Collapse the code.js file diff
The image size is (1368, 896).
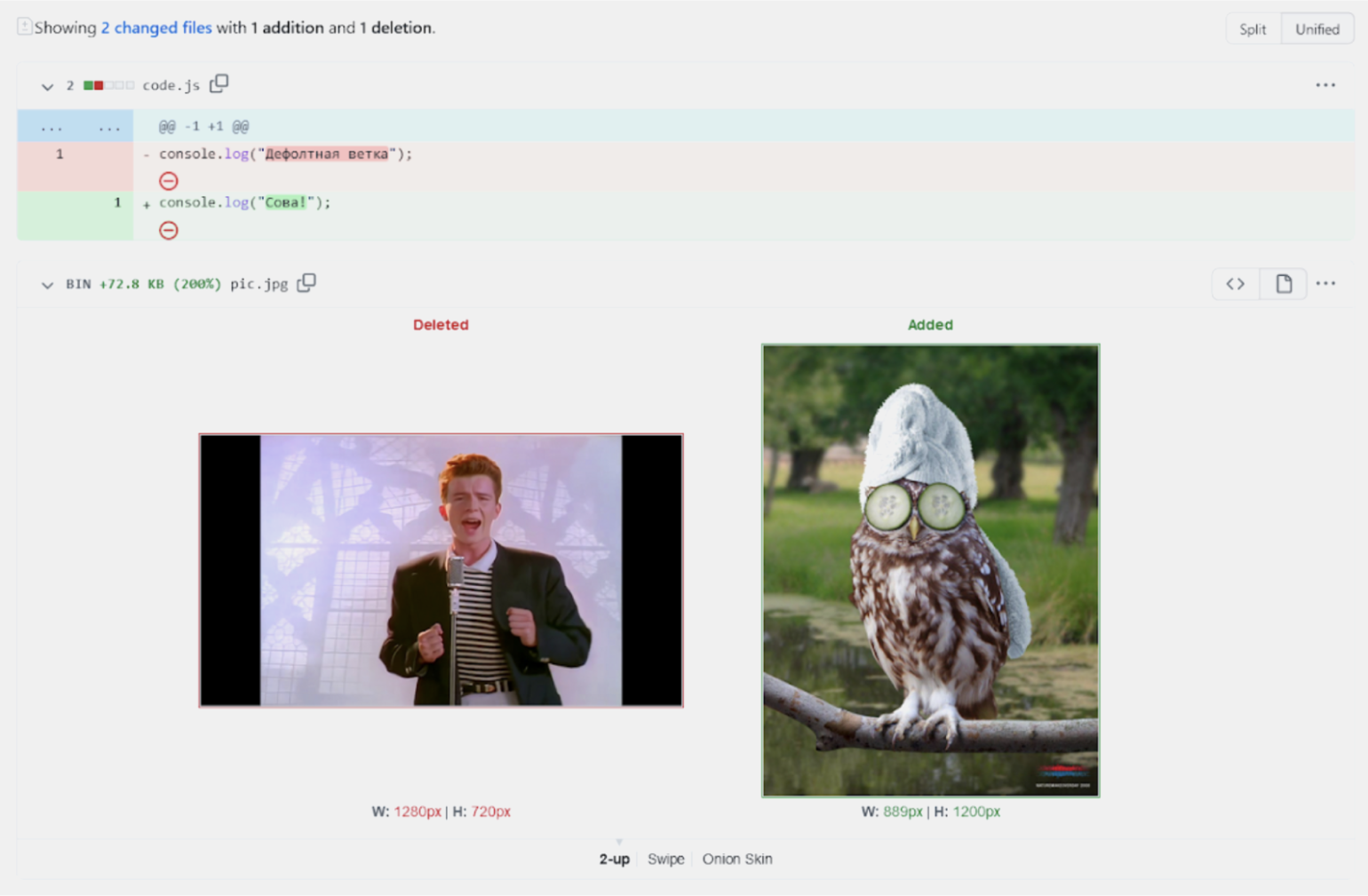[x=47, y=86]
